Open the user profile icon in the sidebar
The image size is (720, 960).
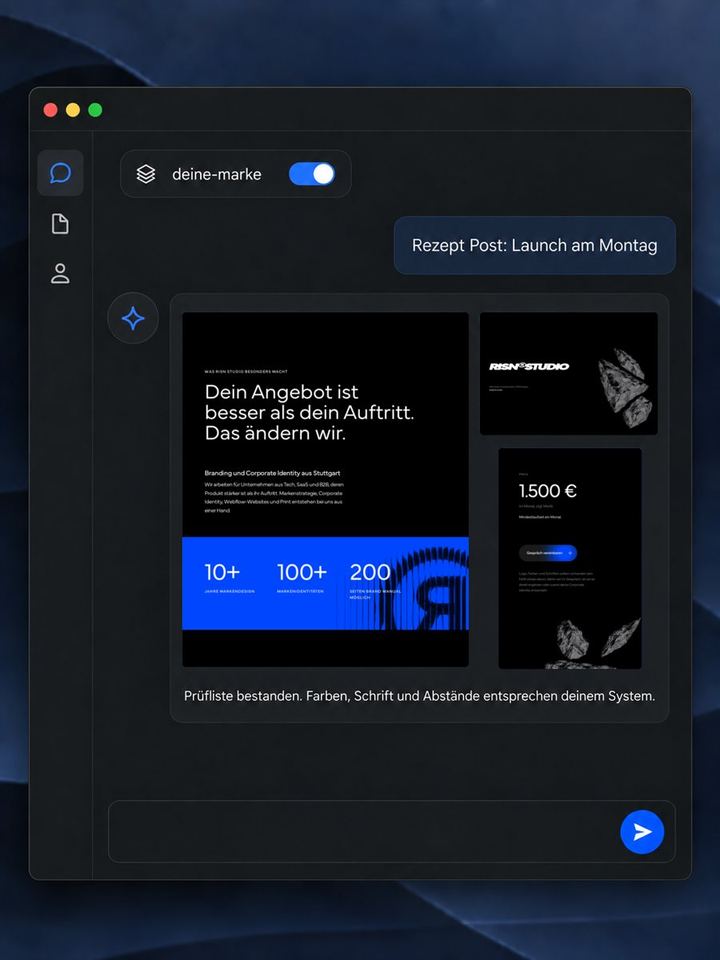coord(60,274)
